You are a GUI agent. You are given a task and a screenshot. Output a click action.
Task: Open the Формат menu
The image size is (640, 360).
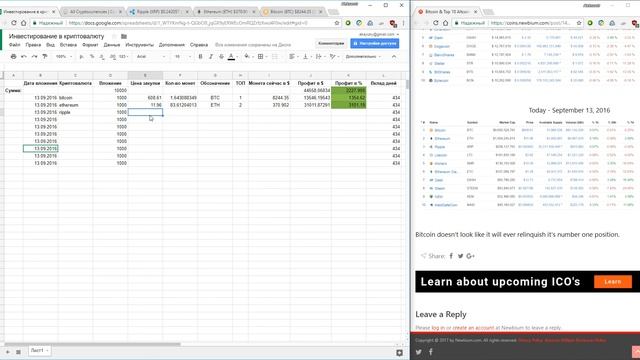coord(90,44)
